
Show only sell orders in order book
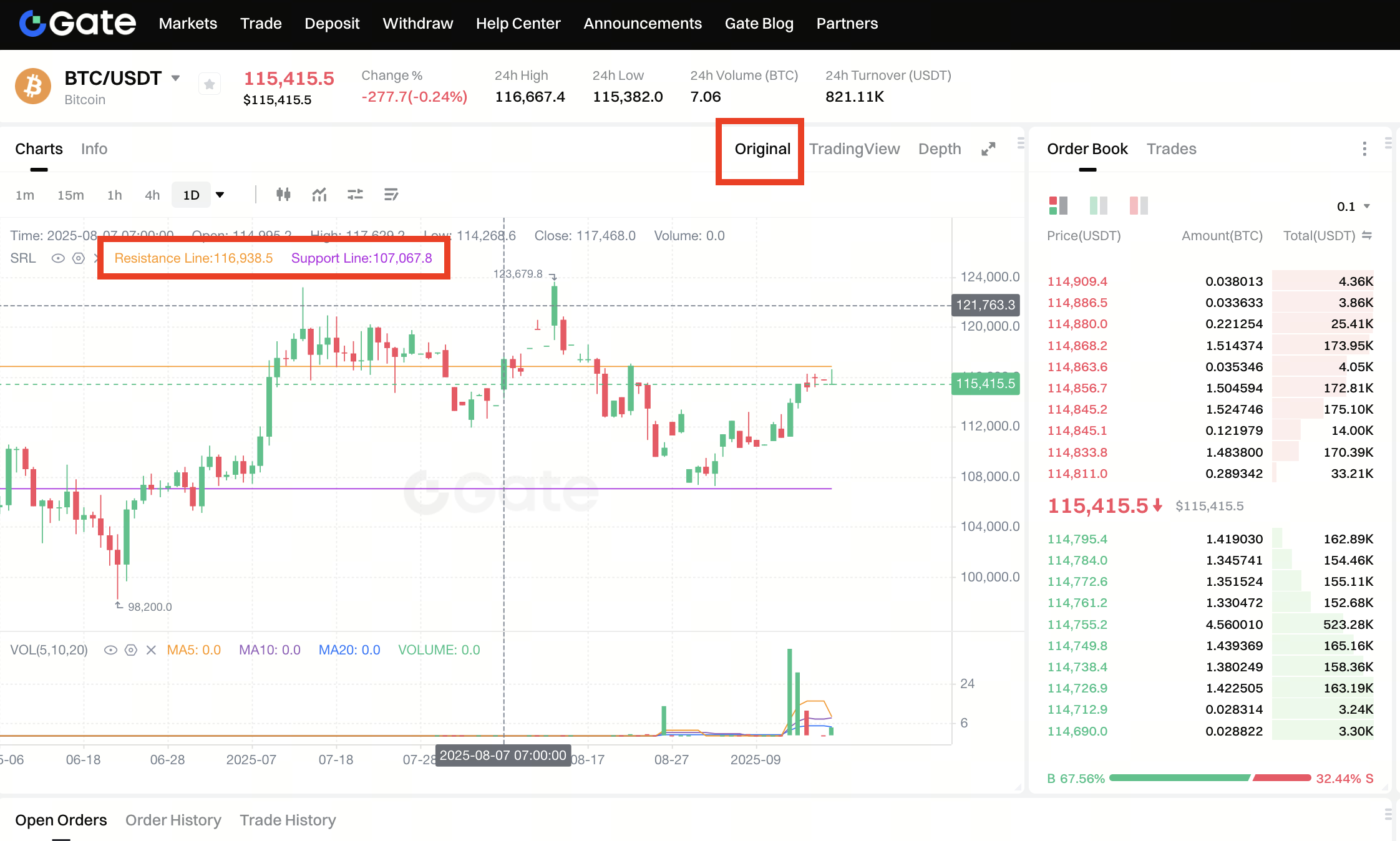(1139, 205)
